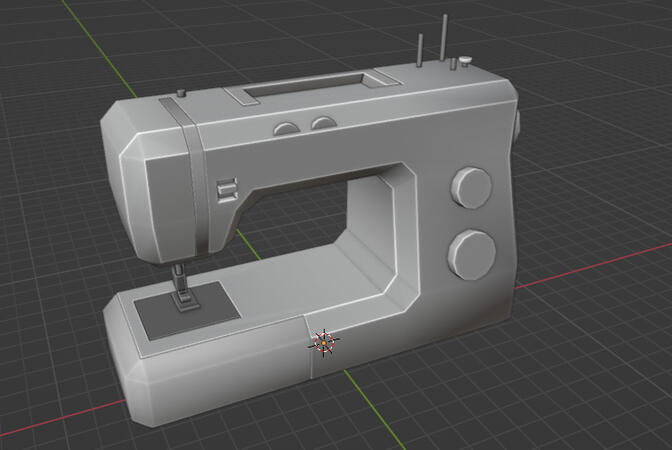
Task: Select the dark needle plate on the base
Action: click(x=187, y=311)
